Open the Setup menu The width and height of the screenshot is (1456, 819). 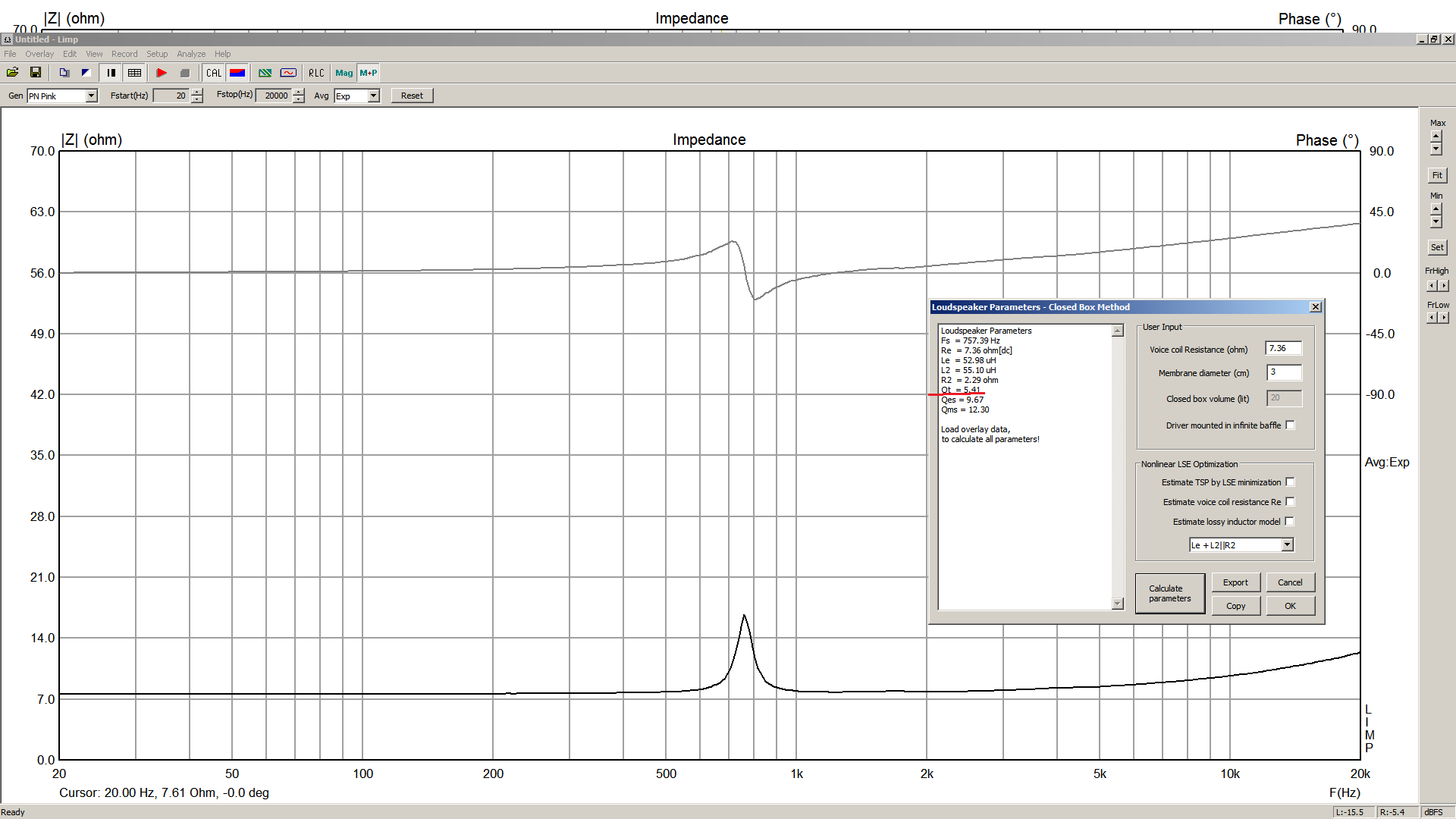(x=157, y=54)
